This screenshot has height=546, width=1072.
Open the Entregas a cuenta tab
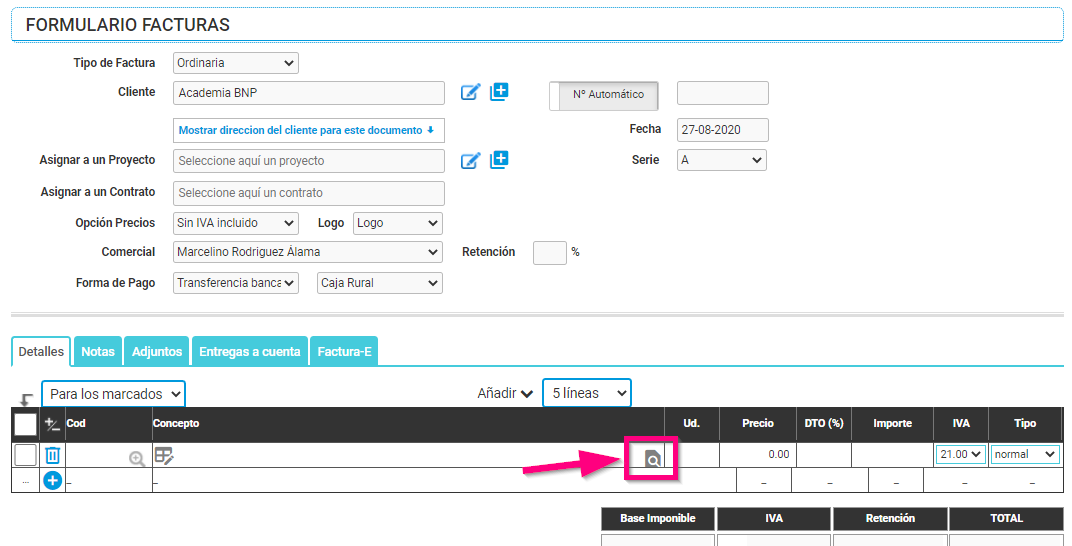(250, 352)
